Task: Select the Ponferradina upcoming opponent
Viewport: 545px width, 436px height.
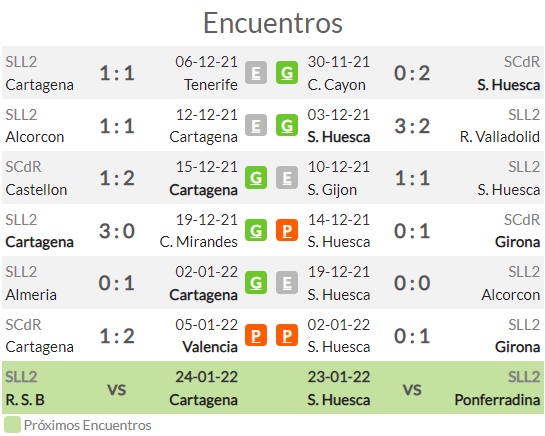Action: tap(497, 400)
